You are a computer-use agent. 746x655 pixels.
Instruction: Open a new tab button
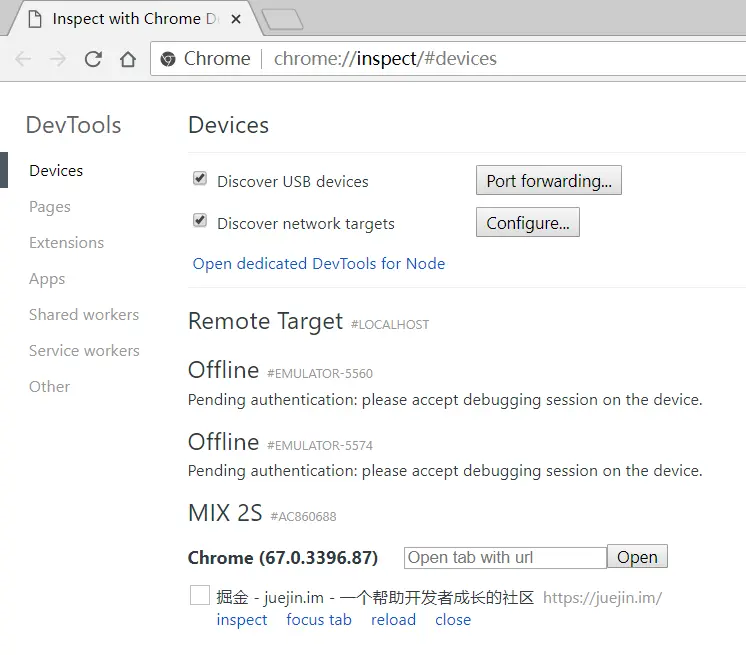pyautogui.click(x=283, y=19)
